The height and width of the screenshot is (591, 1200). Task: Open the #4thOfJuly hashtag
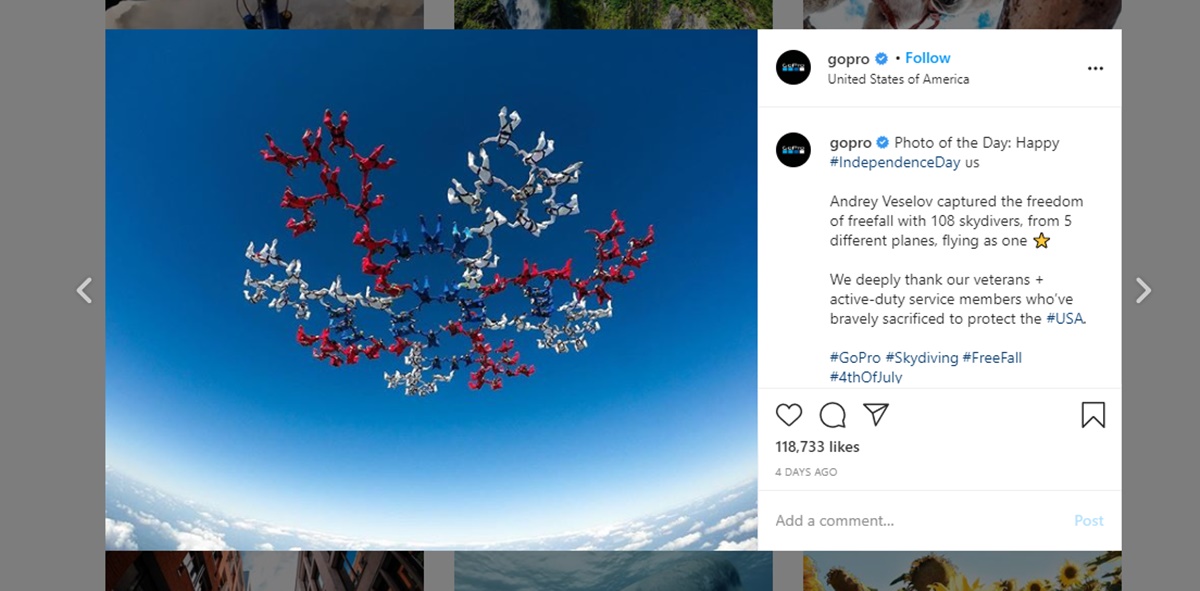866,377
